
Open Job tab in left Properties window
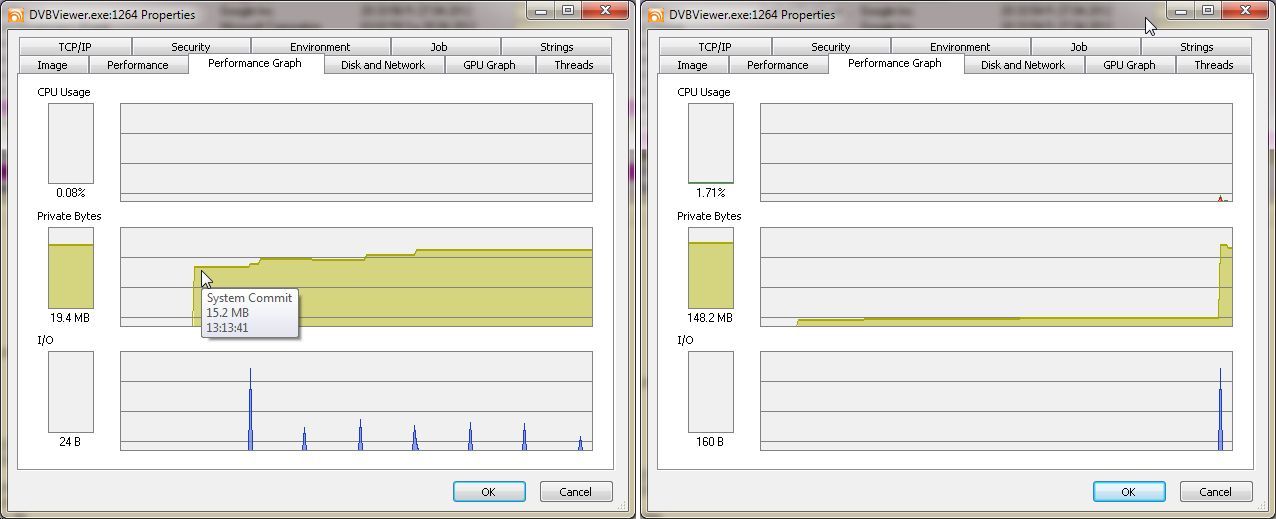click(x=439, y=47)
